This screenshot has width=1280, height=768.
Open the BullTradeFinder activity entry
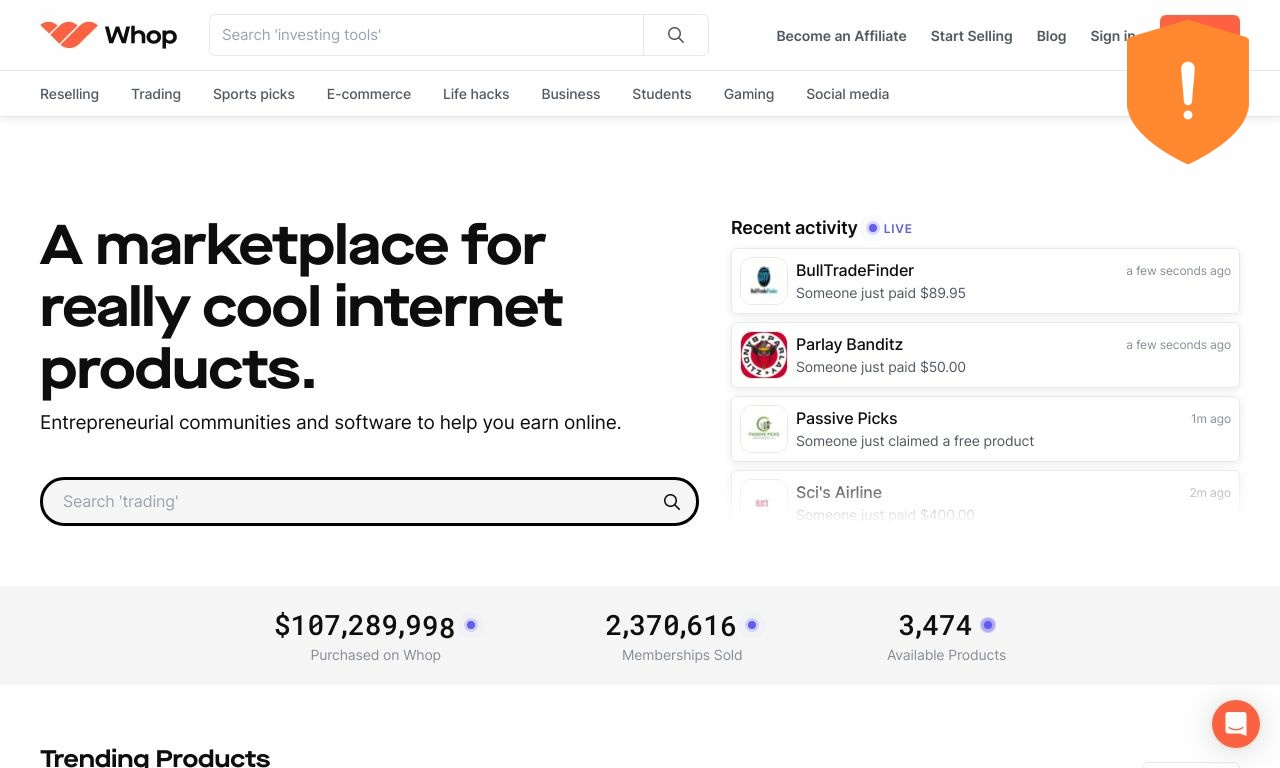985,281
